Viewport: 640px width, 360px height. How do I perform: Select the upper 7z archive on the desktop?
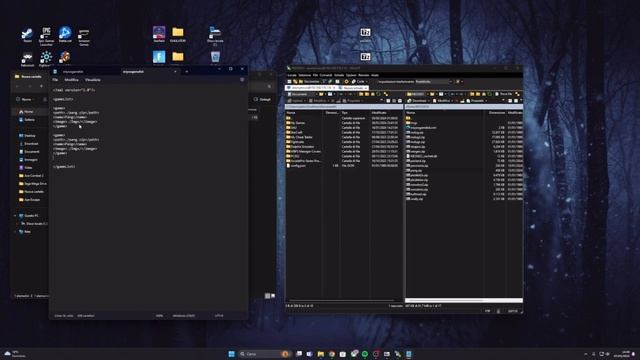[365, 34]
